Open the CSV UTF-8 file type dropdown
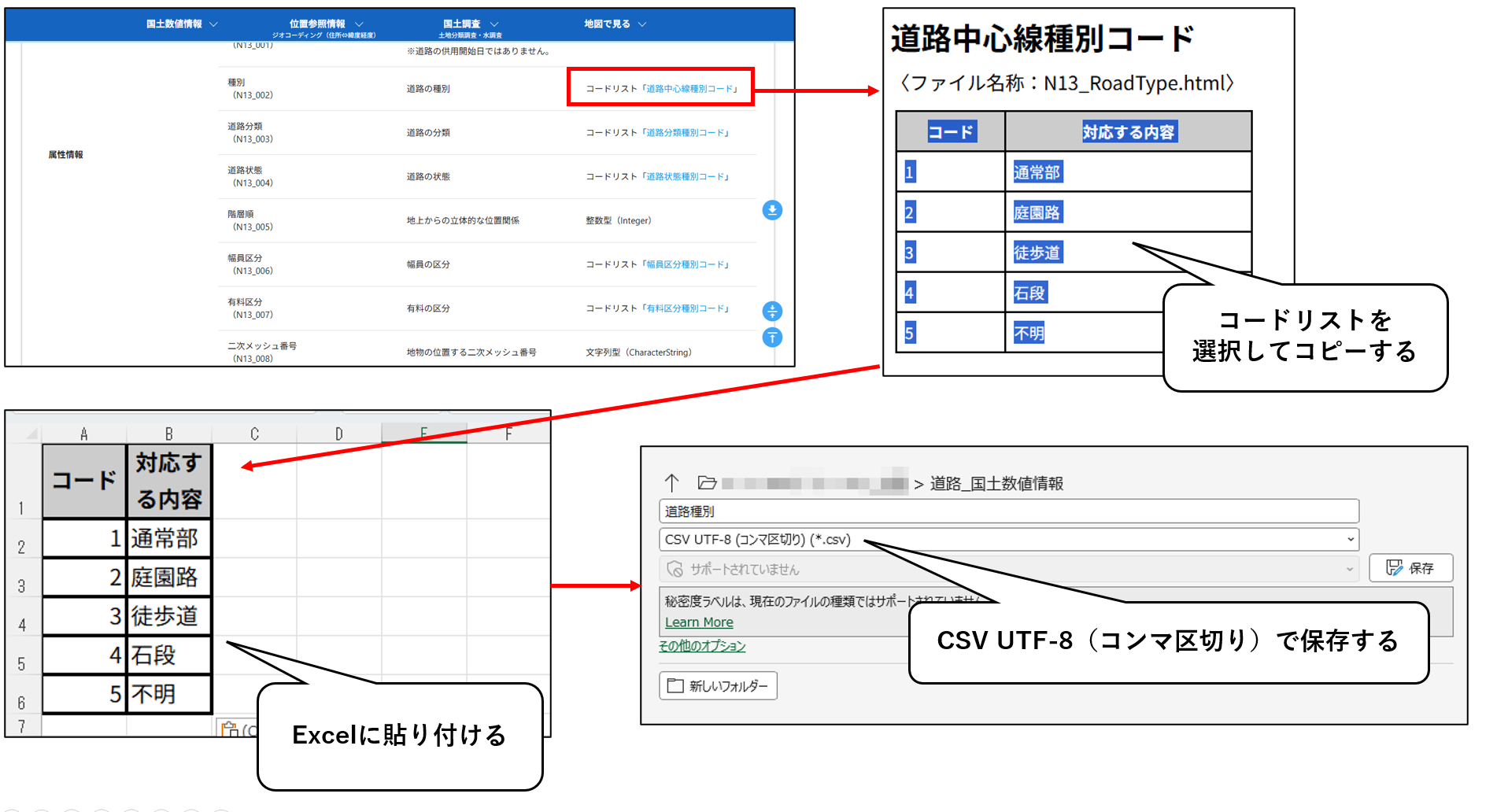The width and height of the screenshot is (1508, 812). [x=1350, y=540]
